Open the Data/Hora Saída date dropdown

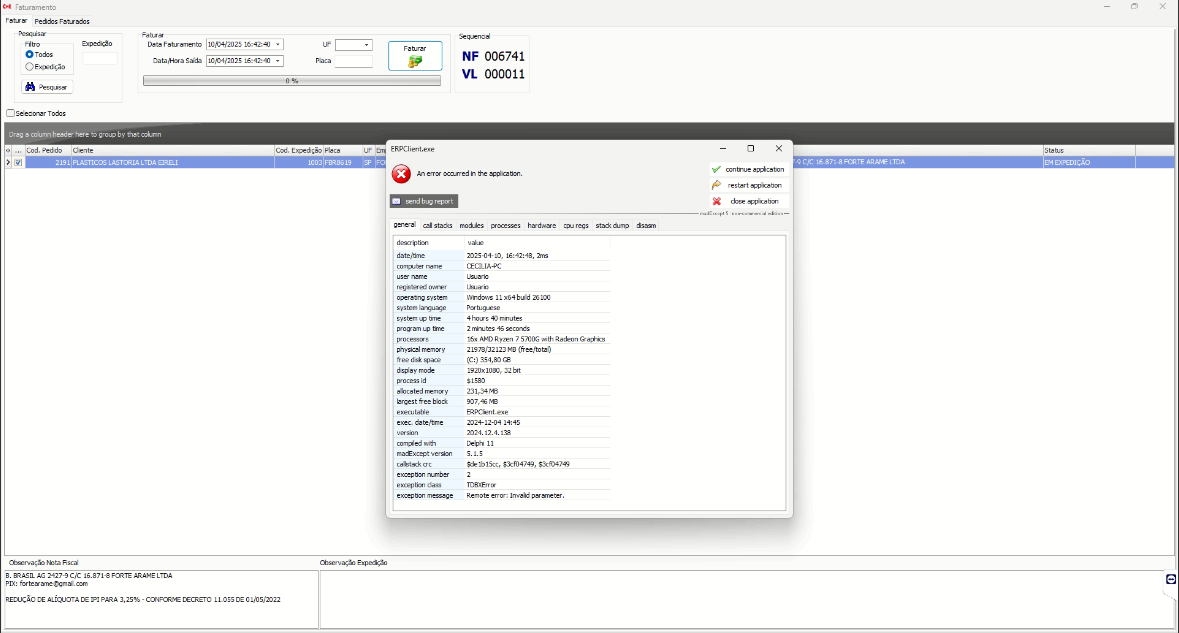(278, 61)
